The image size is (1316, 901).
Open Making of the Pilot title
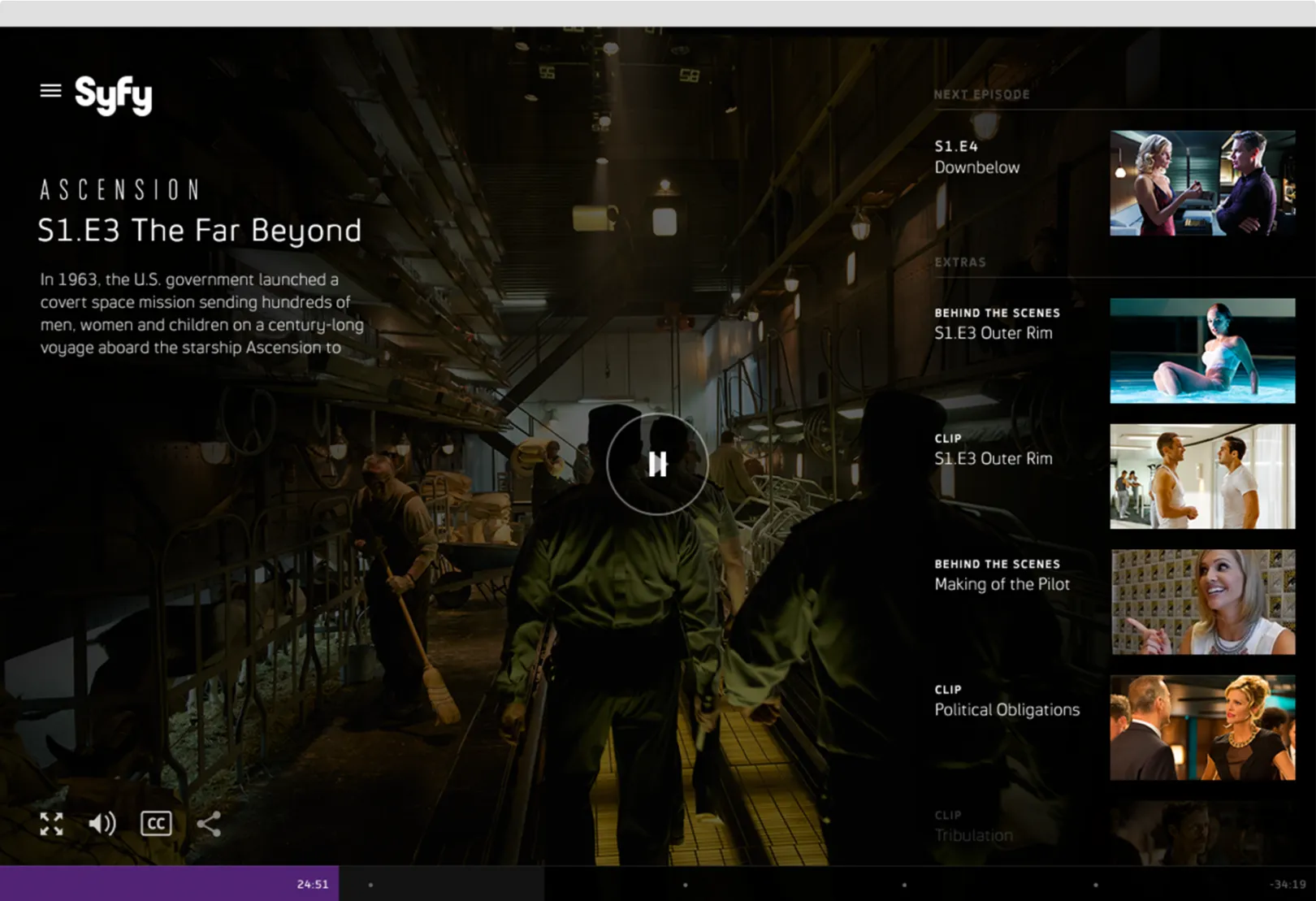(x=1002, y=584)
